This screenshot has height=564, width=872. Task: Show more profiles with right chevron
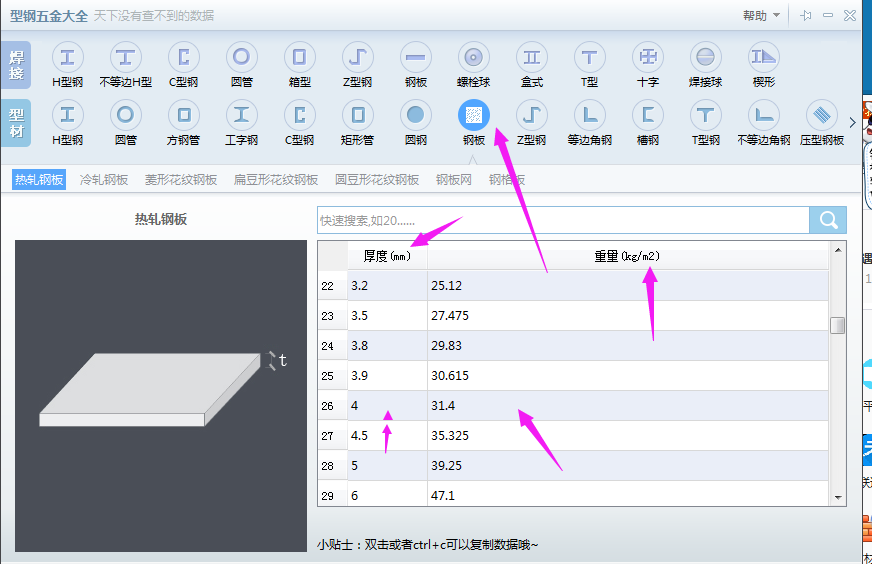(853, 122)
